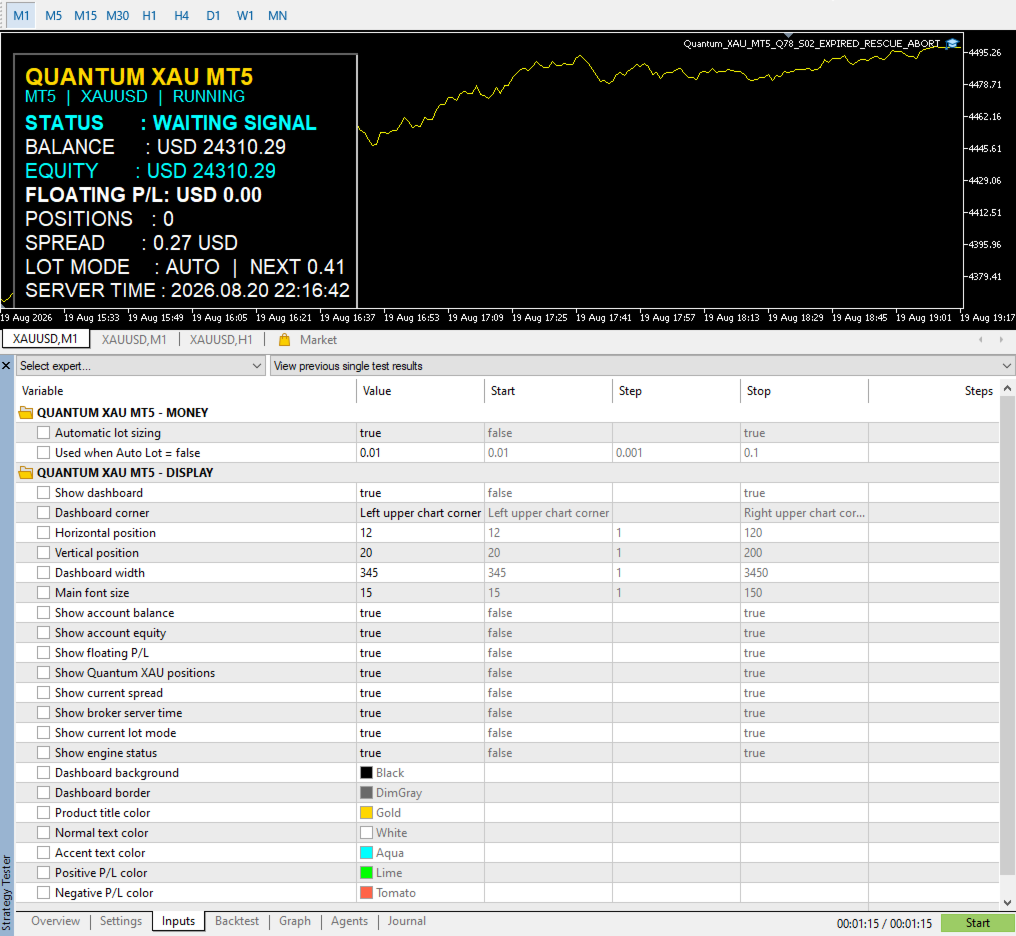Image resolution: width=1016 pixels, height=936 pixels.
Task: Select the M30 timeframe
Action: tap(118, 16)
